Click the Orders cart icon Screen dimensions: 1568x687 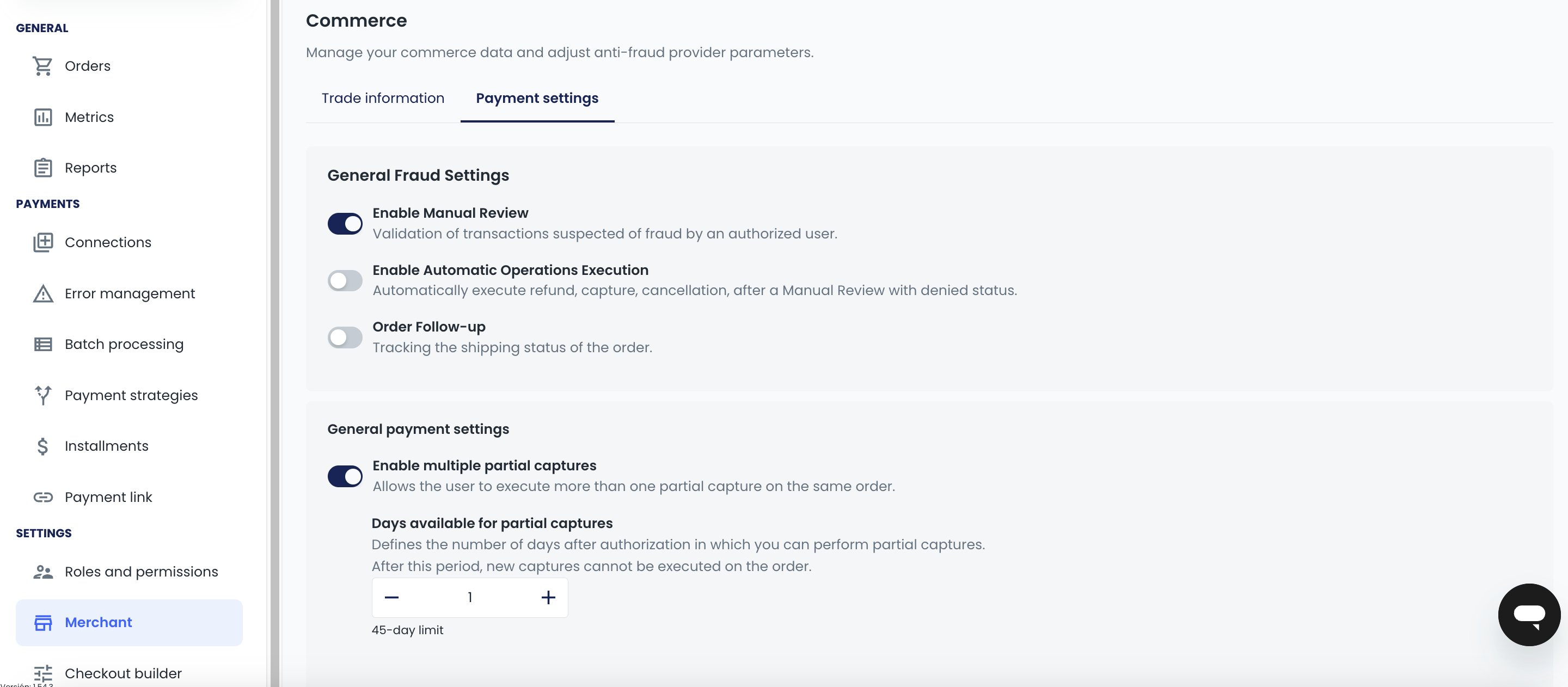pos(42,66)
